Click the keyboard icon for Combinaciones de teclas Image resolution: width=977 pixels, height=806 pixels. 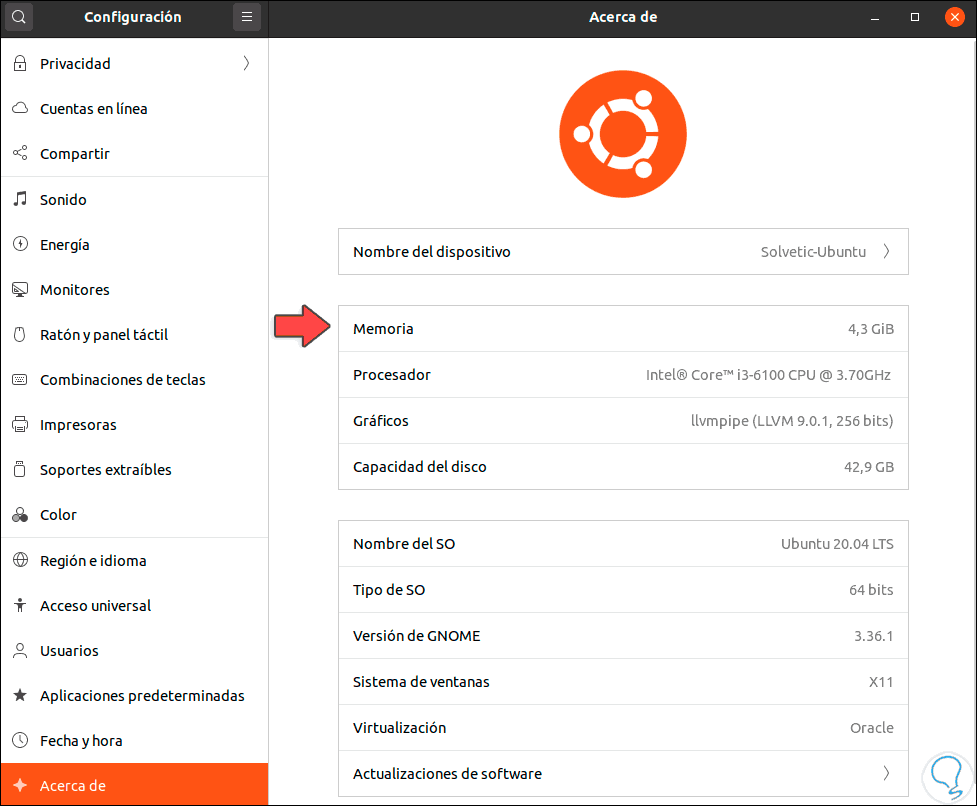(20, 379)
